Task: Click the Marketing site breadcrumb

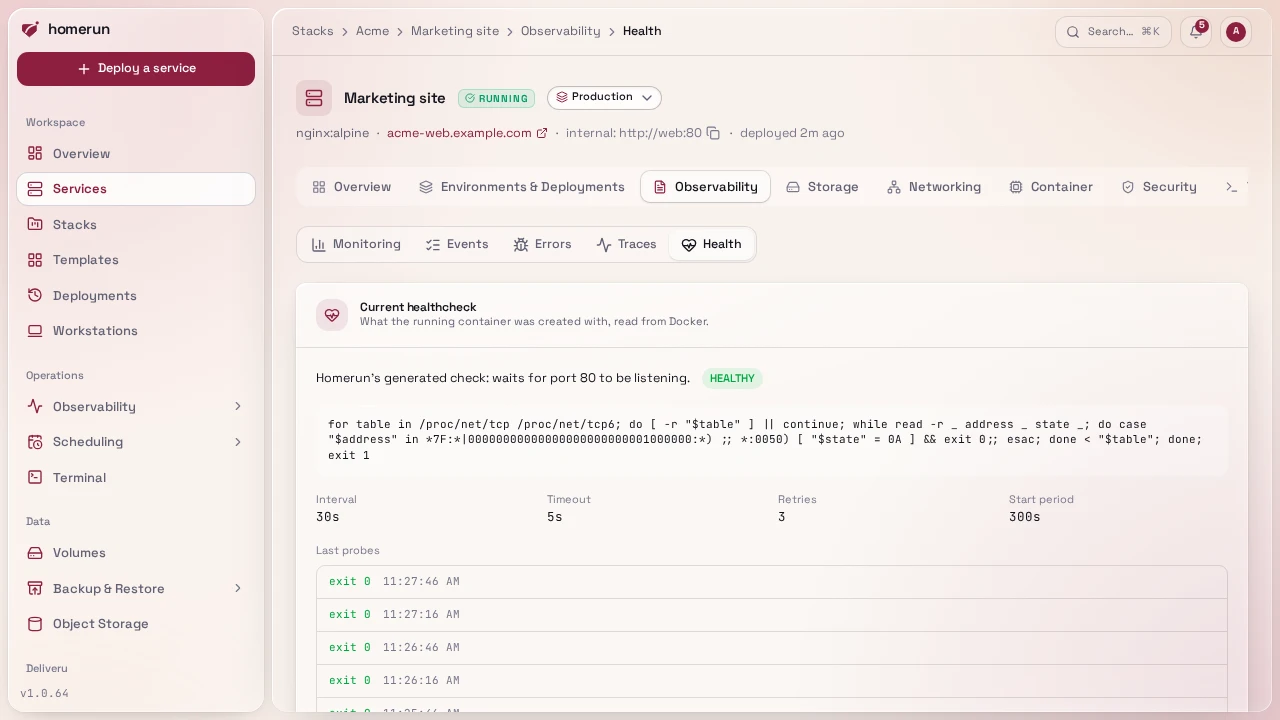Action: [x=455, y=31]
